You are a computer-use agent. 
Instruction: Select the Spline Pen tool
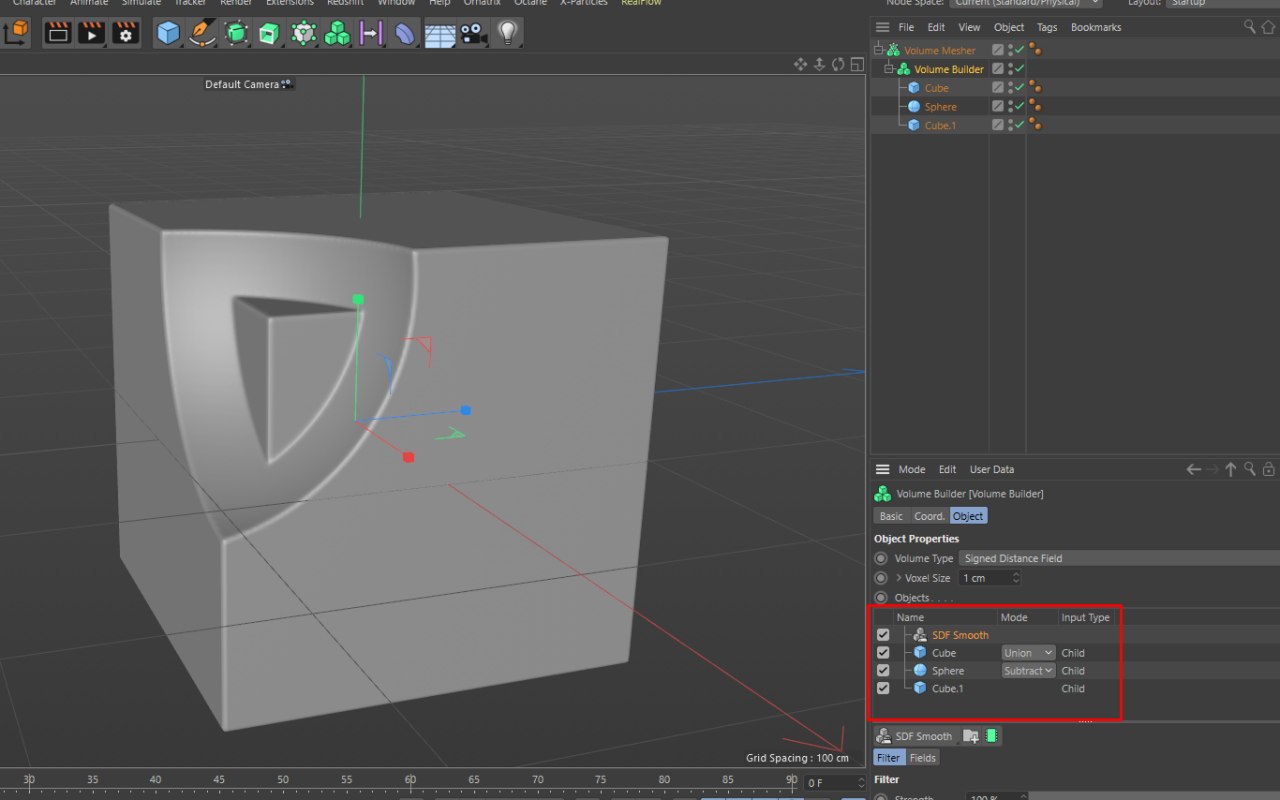202,33
